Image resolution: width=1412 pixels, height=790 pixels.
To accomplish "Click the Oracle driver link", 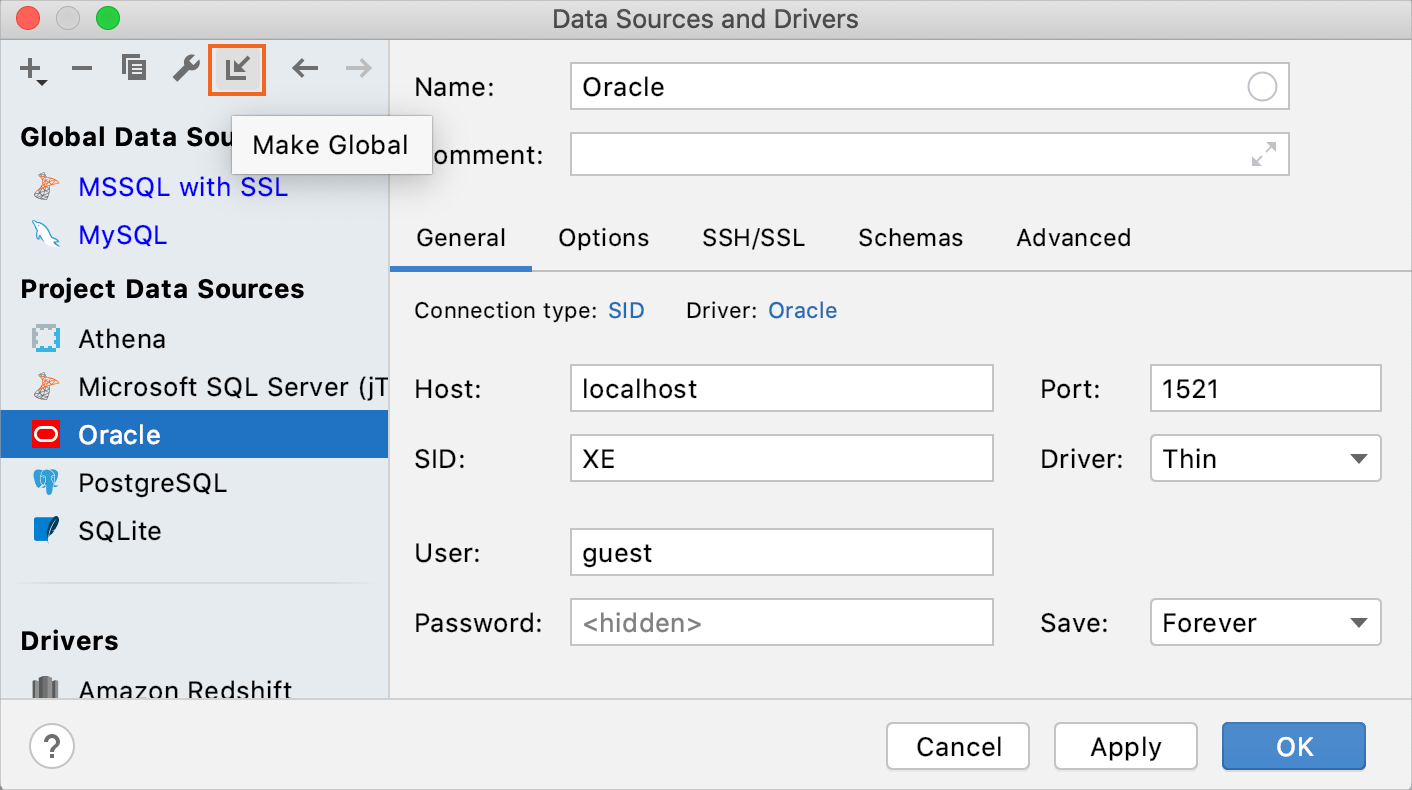I will point(802,310).
